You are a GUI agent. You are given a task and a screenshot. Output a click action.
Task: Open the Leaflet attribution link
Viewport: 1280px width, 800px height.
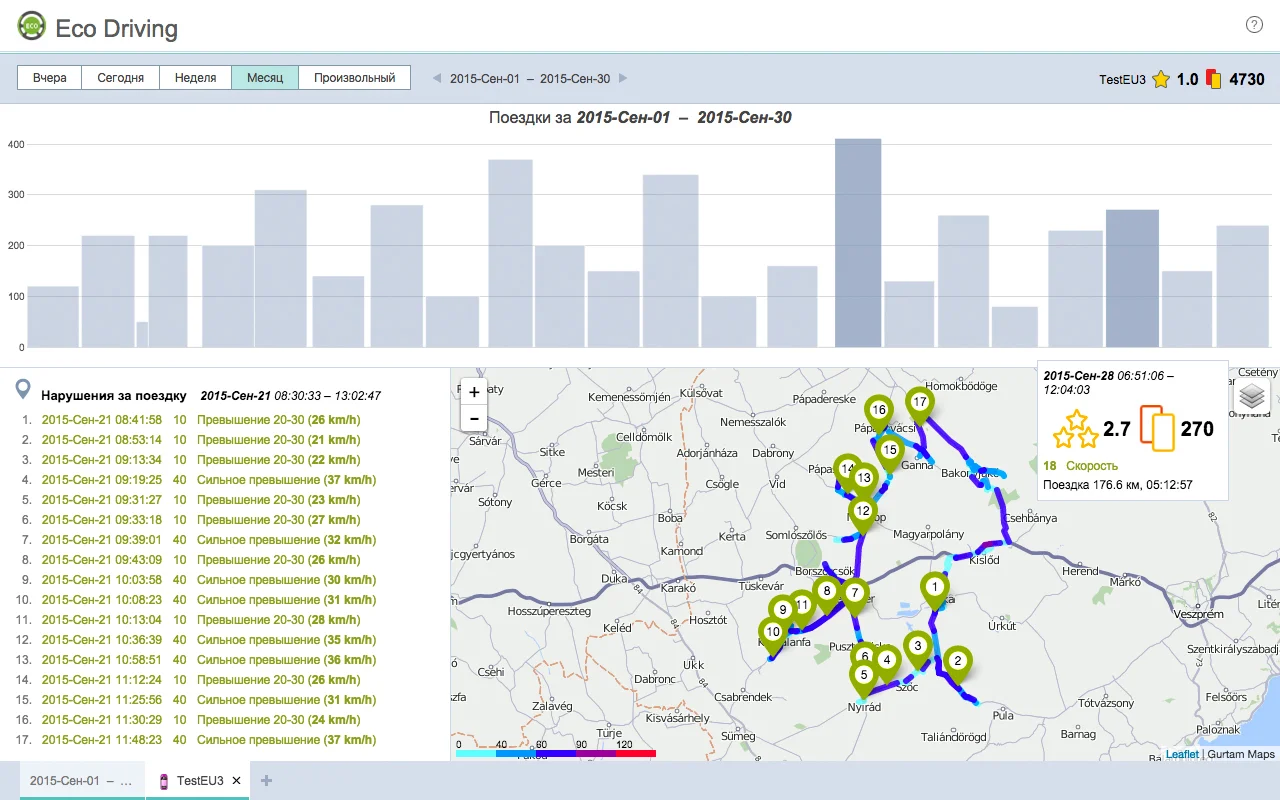tap(1181, 754)
